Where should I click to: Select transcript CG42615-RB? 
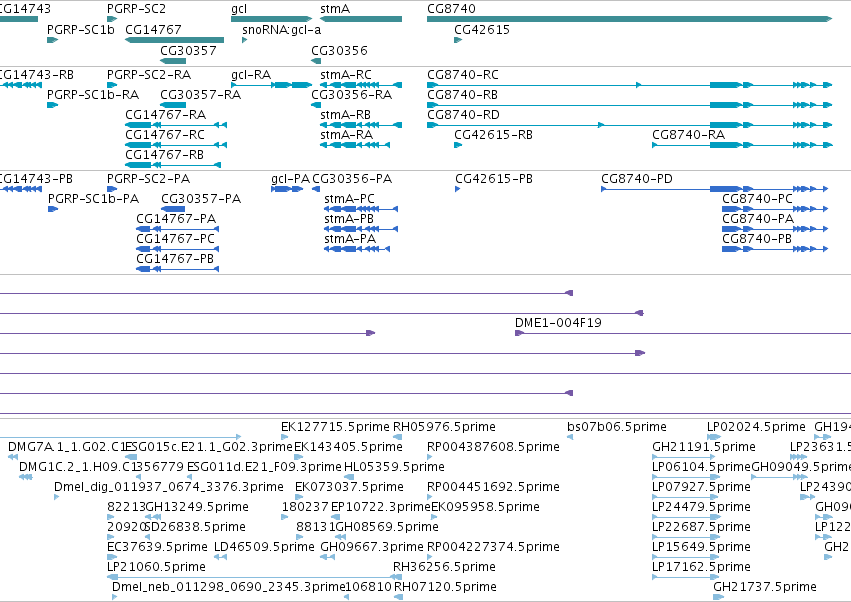[x=458, y=145]
